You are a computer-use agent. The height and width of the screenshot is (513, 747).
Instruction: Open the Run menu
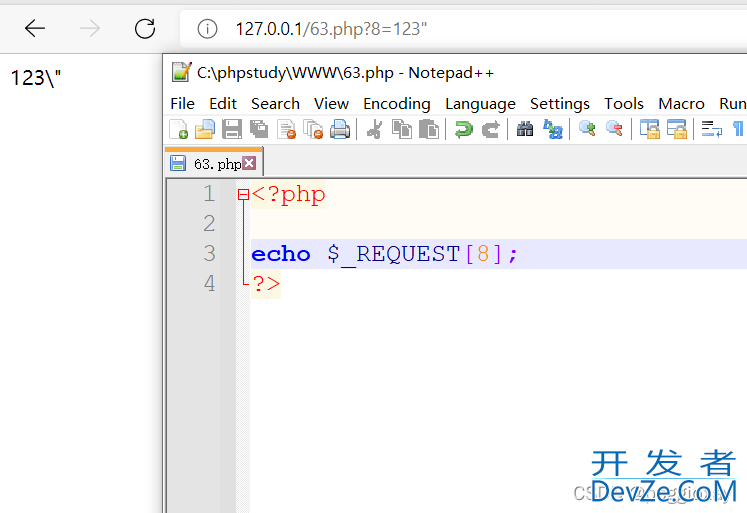click(733, 103)
